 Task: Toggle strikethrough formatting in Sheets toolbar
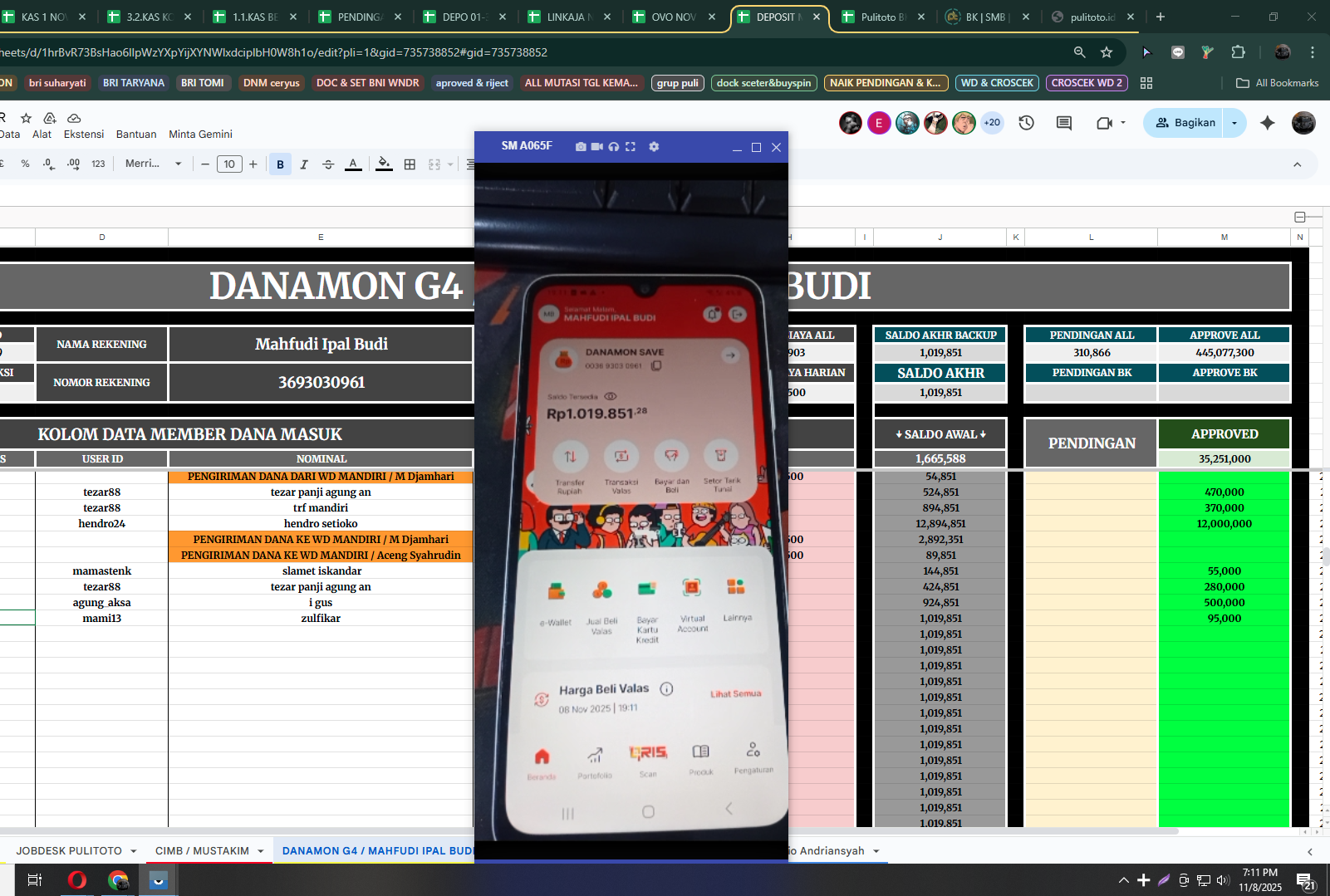click(328, 164)
